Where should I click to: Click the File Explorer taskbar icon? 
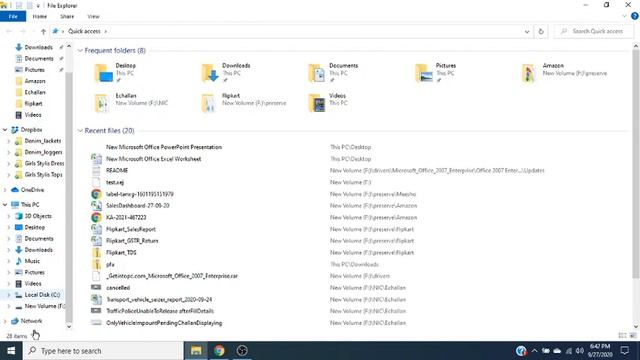pyautogui.click(x=196, y=351)
